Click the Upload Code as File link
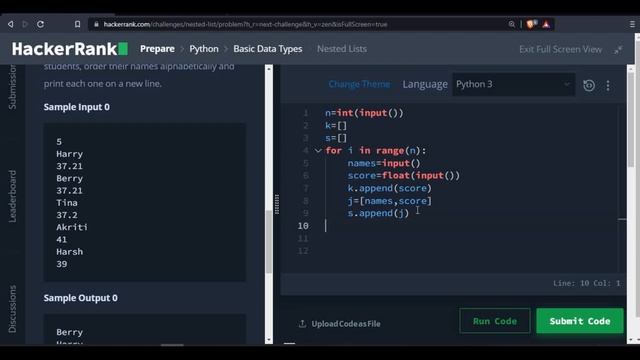Viewport: 640px width, 360px height. click(x=346, y=324)
